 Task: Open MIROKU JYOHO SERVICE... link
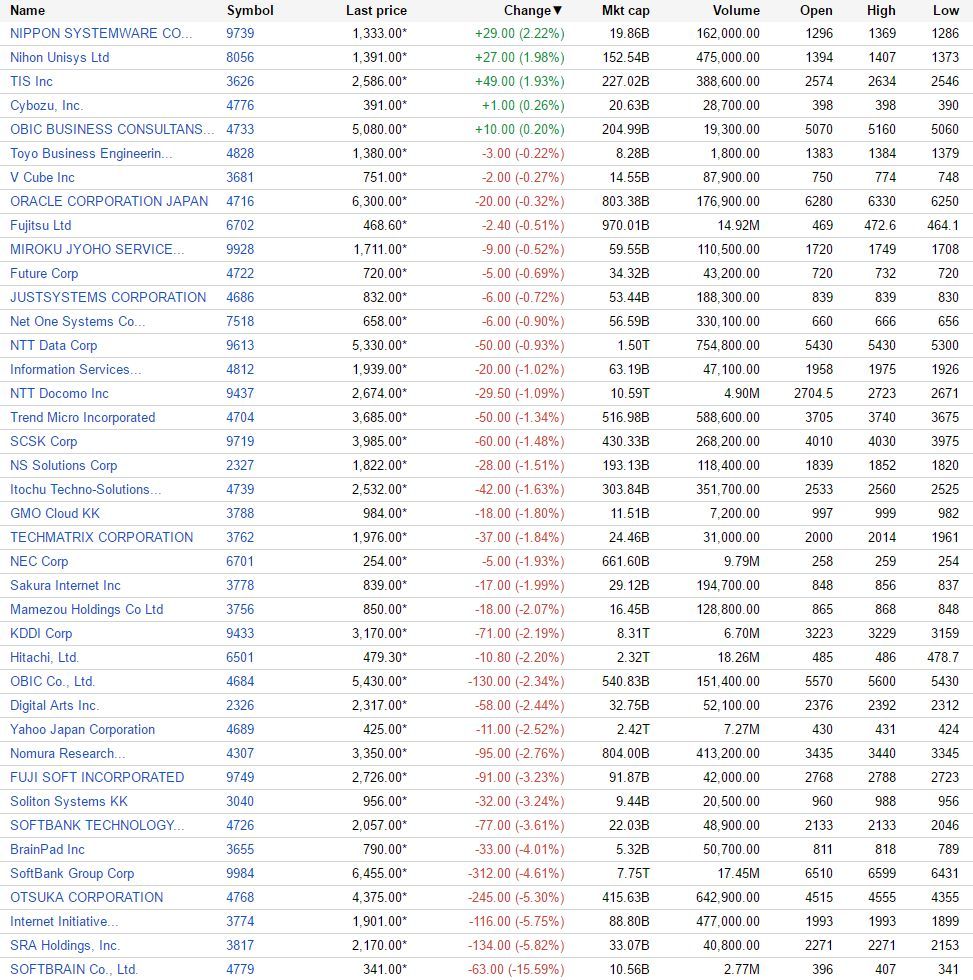coord(97,249)
